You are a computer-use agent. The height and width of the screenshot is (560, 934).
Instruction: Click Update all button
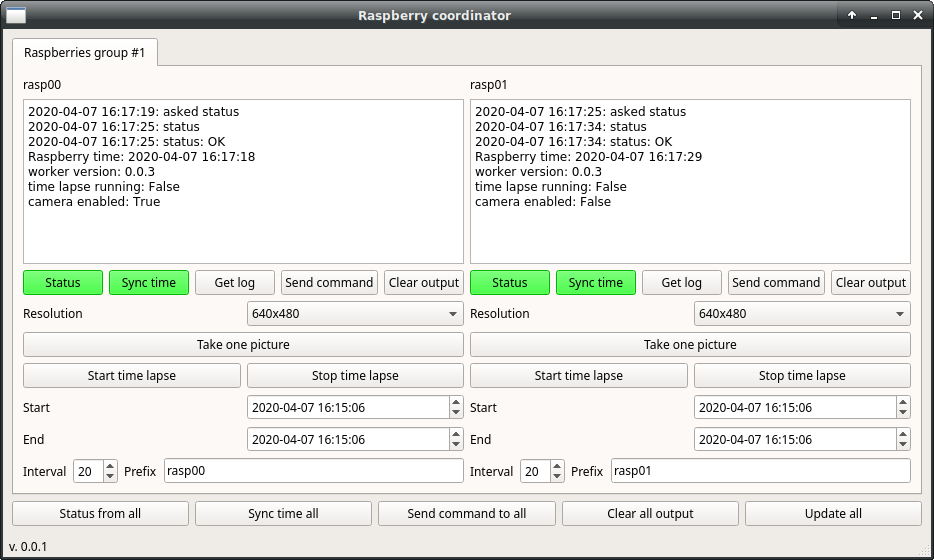(833, 514)
